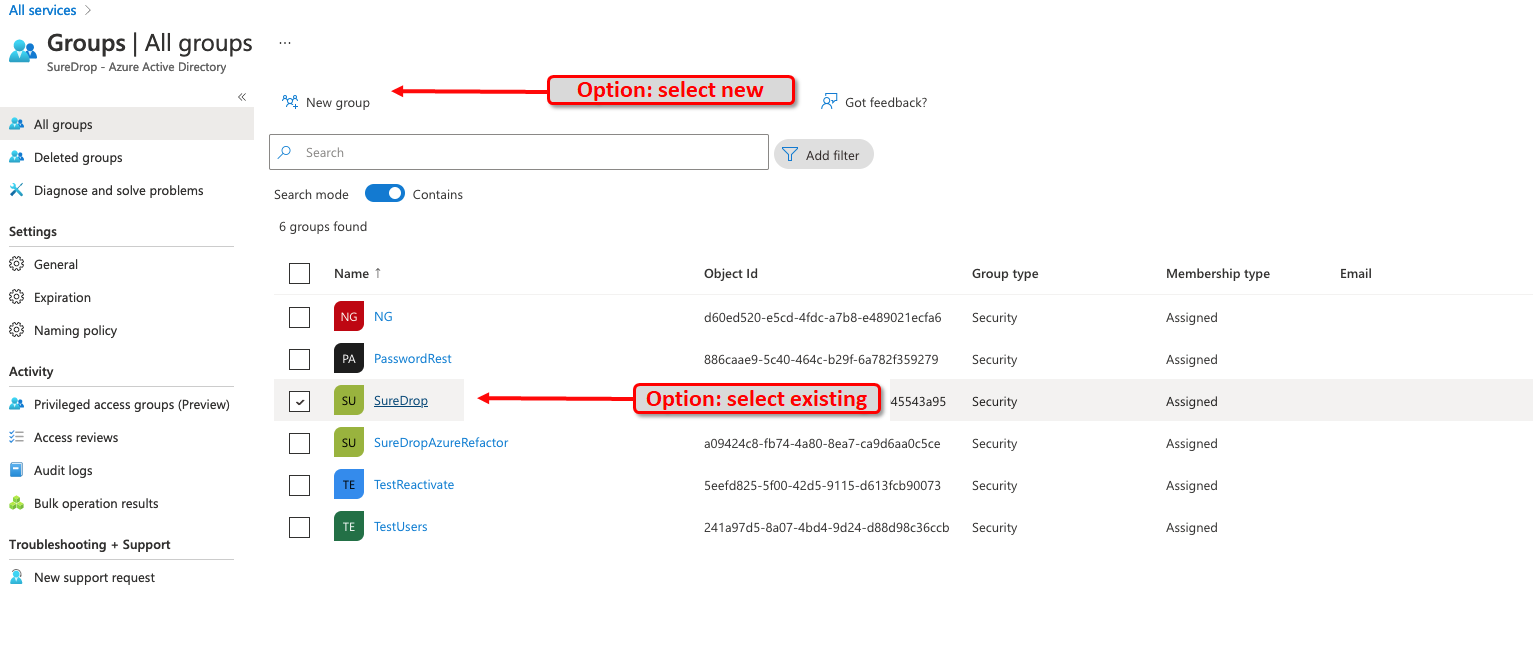
Task: Collapse the sidebar with double chevron
Action: coord(242,97)
